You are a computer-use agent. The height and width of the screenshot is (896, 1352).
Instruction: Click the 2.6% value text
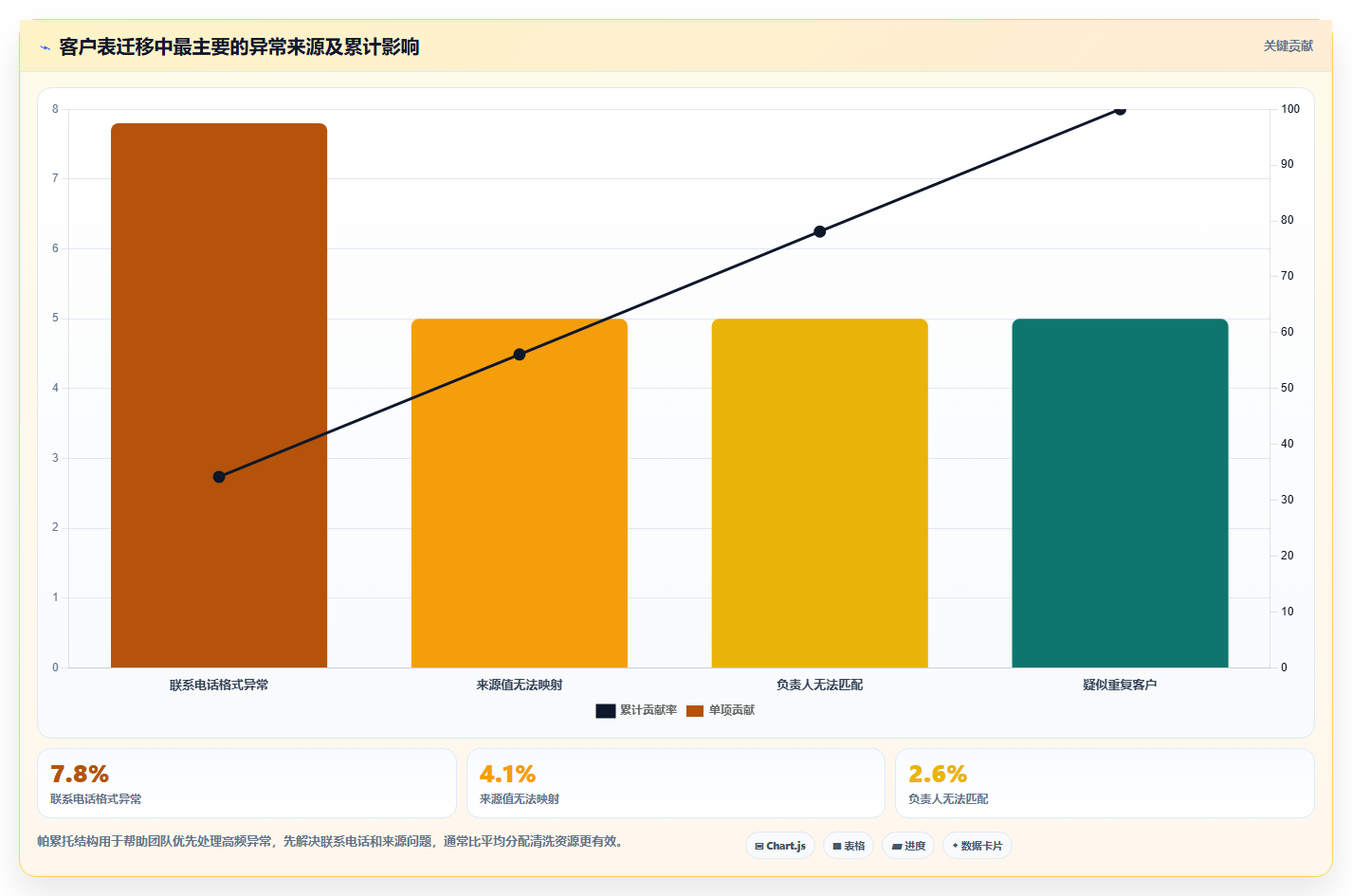pos(938,775)
